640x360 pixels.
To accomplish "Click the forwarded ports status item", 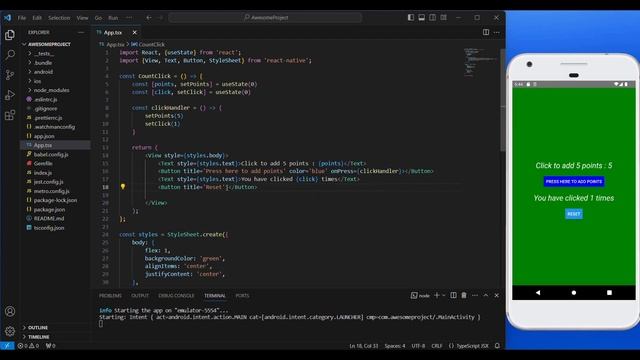I will (51, 346).
